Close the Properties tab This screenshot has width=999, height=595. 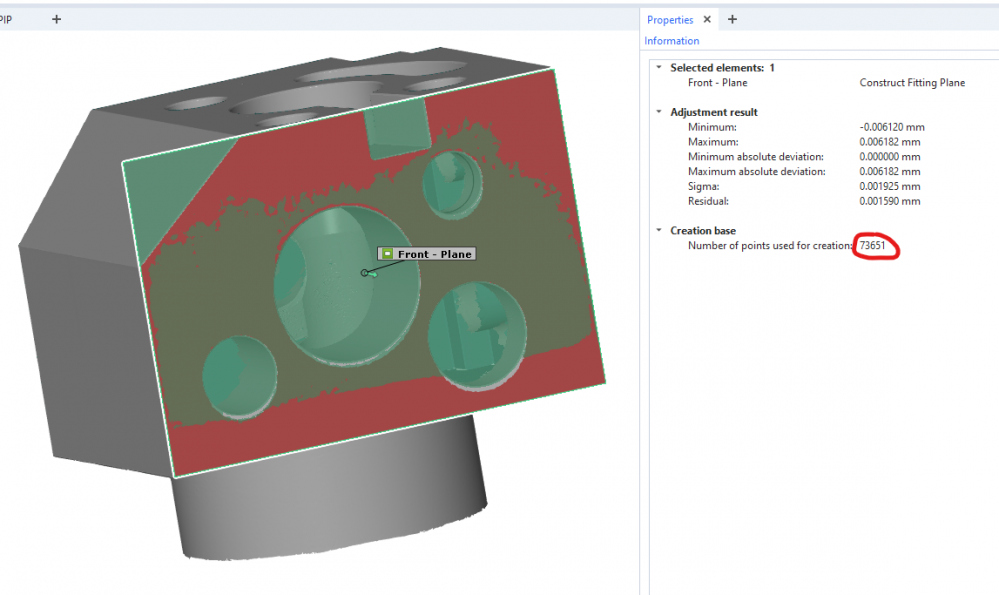click(x=706, y=20)
